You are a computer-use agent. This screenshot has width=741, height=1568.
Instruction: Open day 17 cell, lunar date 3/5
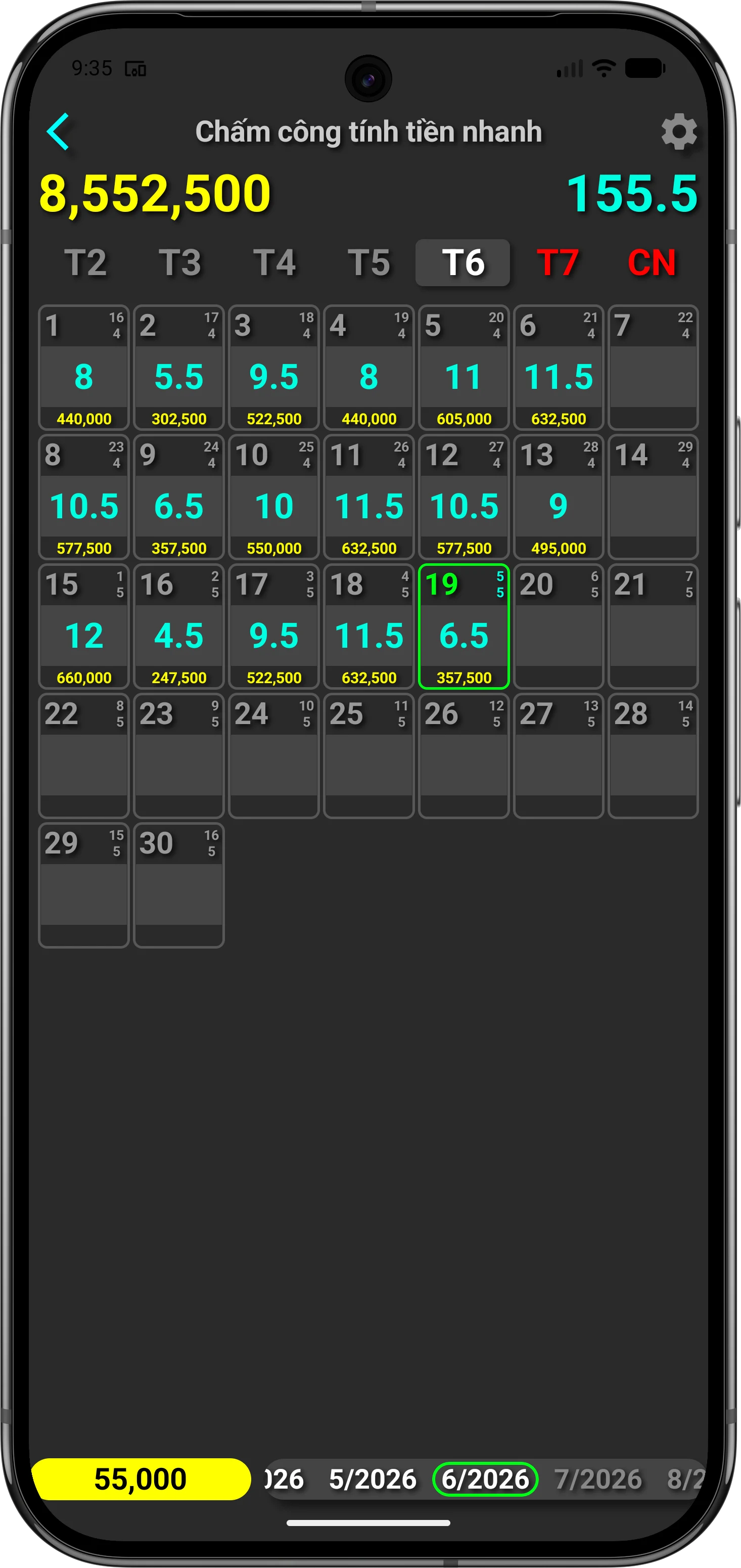(274, 627)
